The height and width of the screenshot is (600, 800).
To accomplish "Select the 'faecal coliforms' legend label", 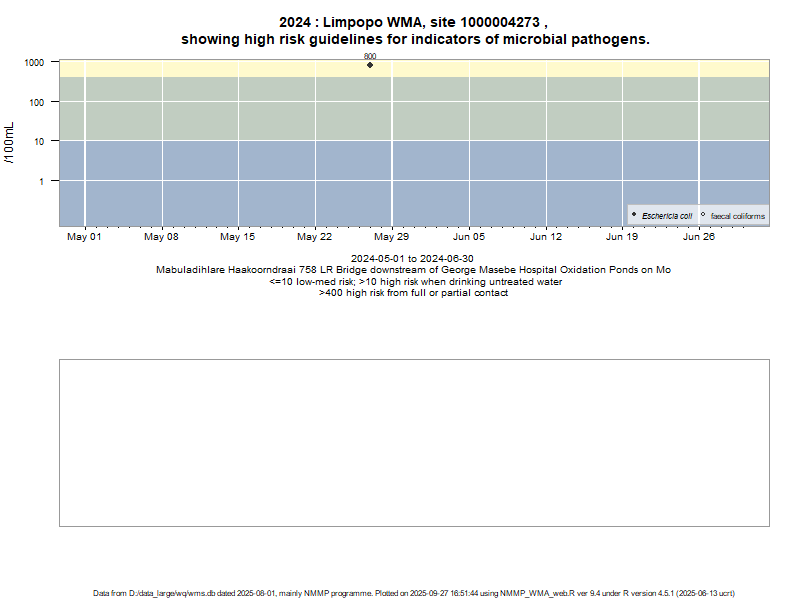I will tap(737, 216).
